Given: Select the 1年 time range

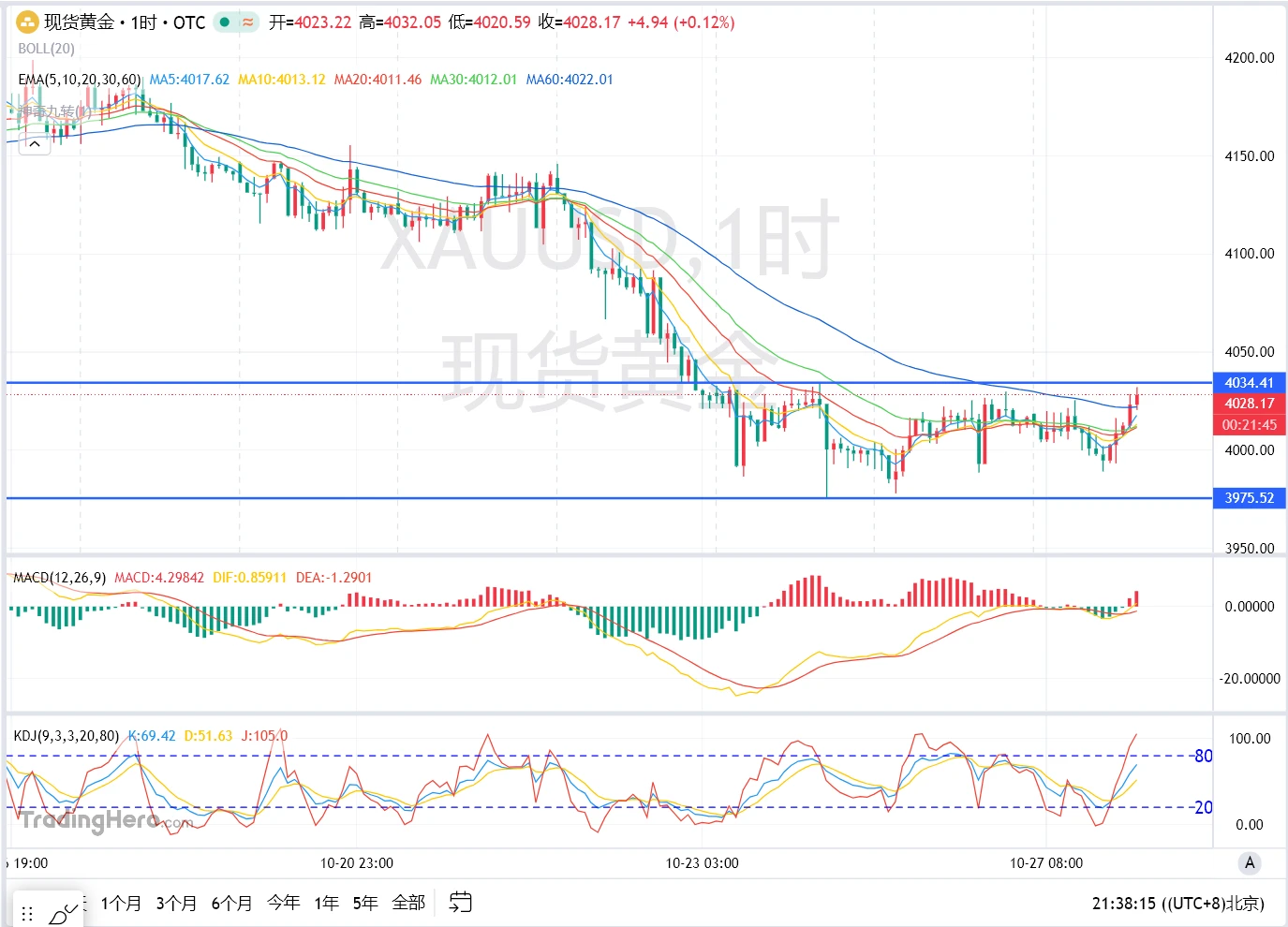Looking at the screenshot, I should [326, 903].
